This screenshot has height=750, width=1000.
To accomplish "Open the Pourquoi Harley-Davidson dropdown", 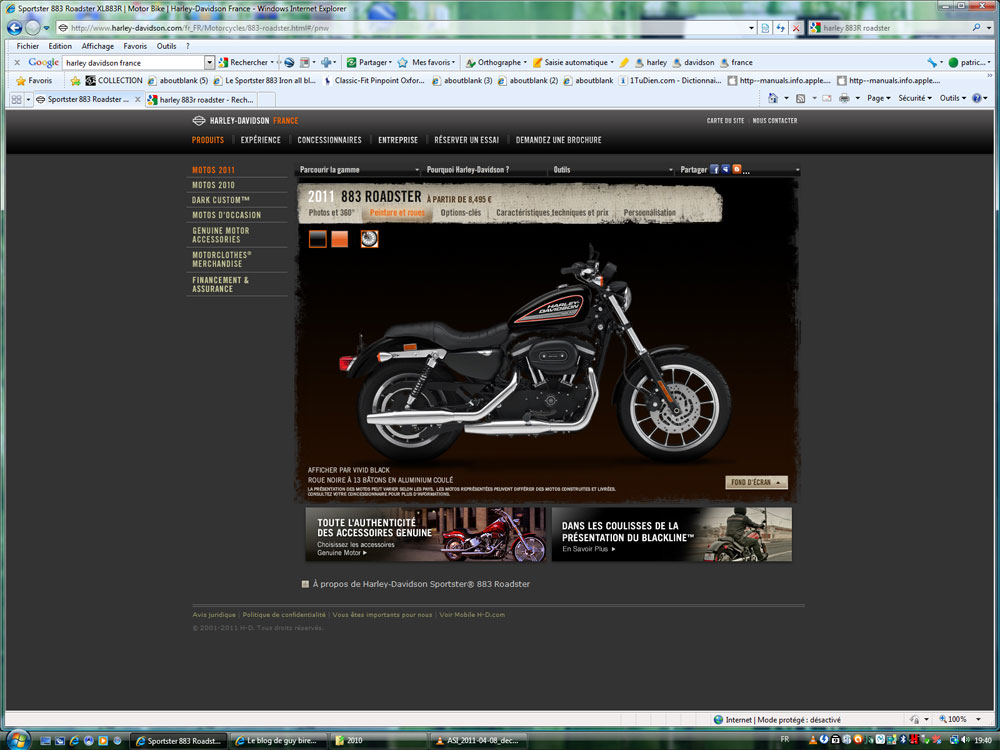I will 486,170.
